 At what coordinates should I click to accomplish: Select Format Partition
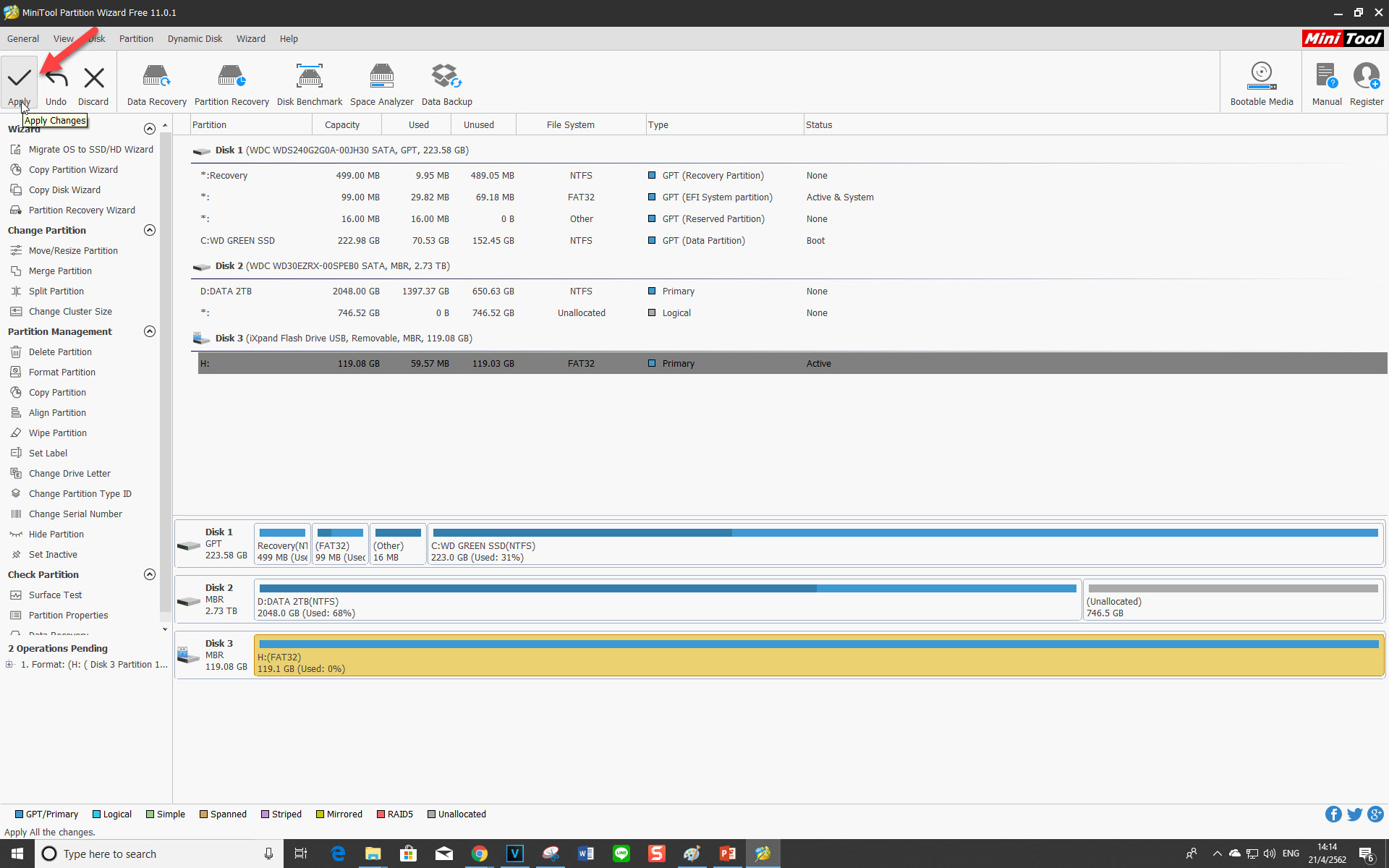click(x=62, y=372)
